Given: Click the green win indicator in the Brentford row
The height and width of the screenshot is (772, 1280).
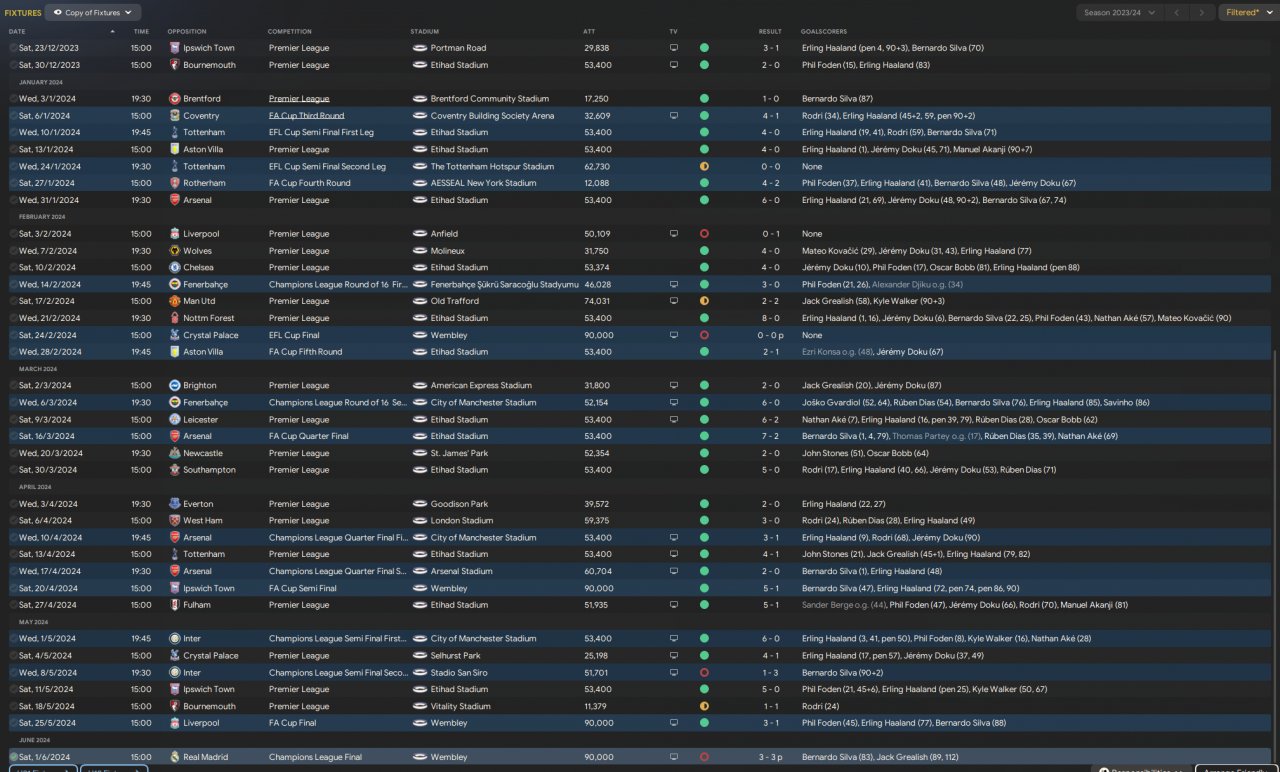Looking at the screenshot, I should (x=704, y=99).
